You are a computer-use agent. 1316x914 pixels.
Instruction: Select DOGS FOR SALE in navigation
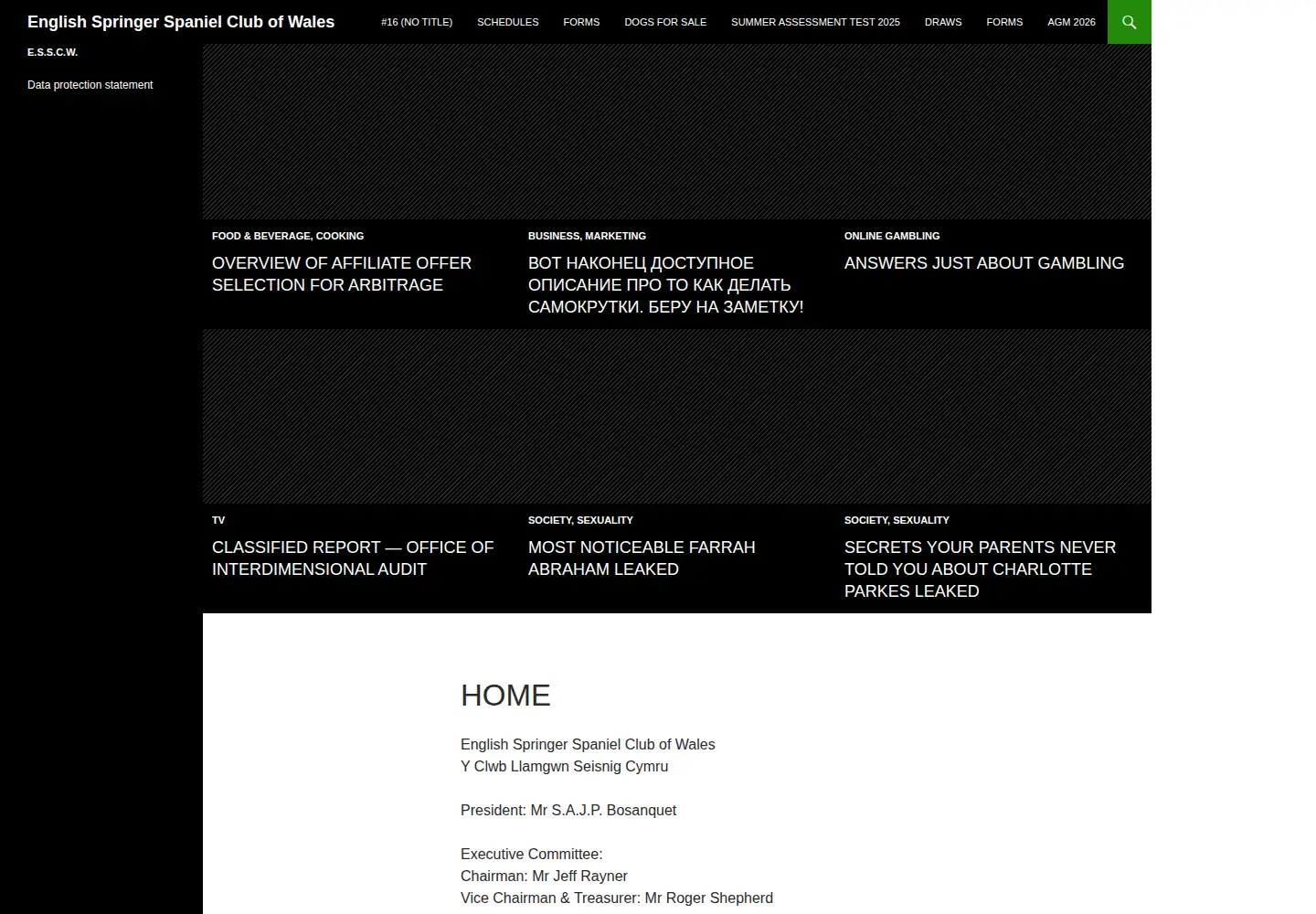point(665,22)
